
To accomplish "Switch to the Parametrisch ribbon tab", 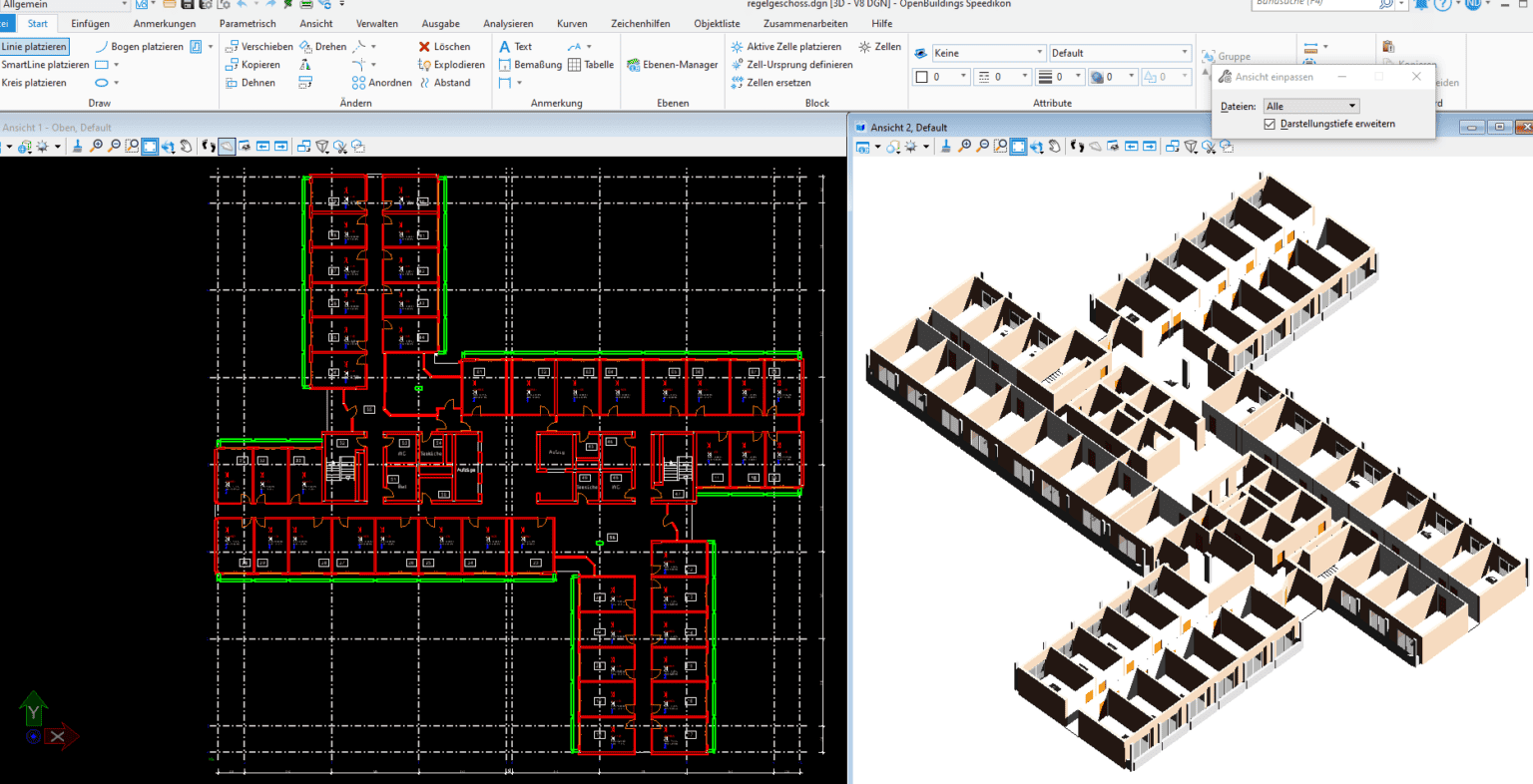I will 248,23.
